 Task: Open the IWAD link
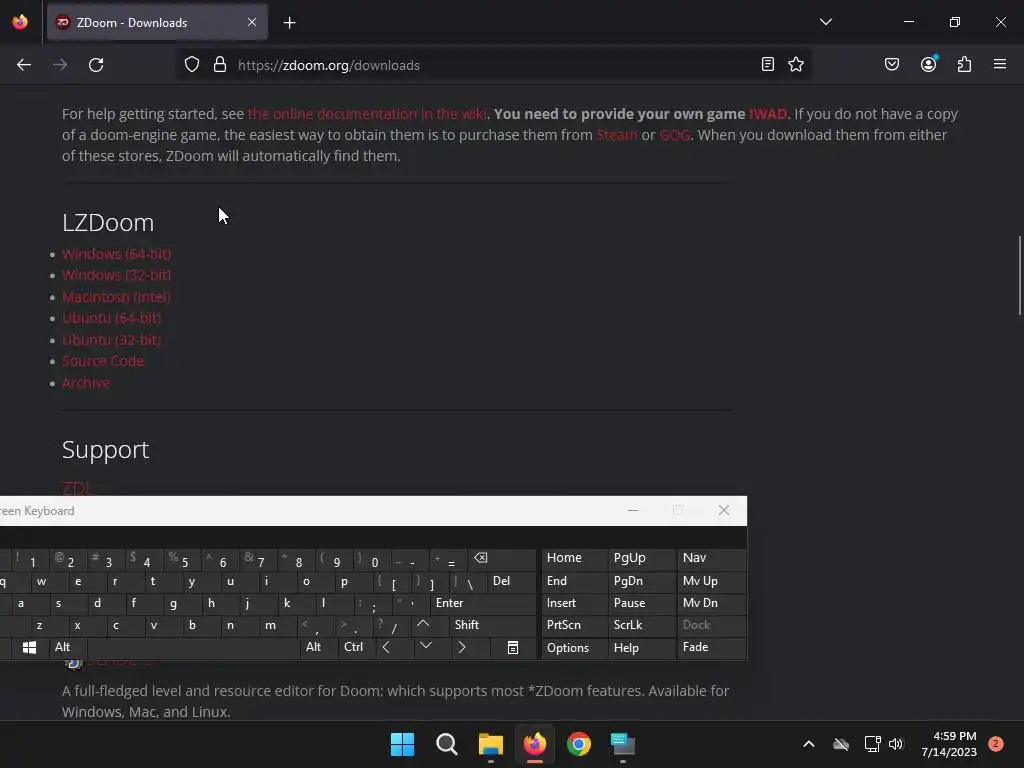(x=768, y=114)
